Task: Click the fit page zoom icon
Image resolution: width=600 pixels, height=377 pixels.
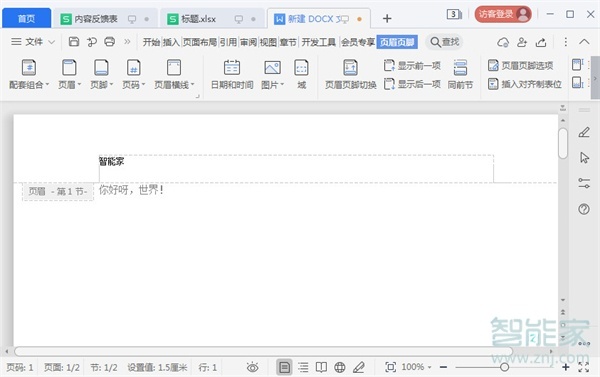Action: (x=390, y=367)
